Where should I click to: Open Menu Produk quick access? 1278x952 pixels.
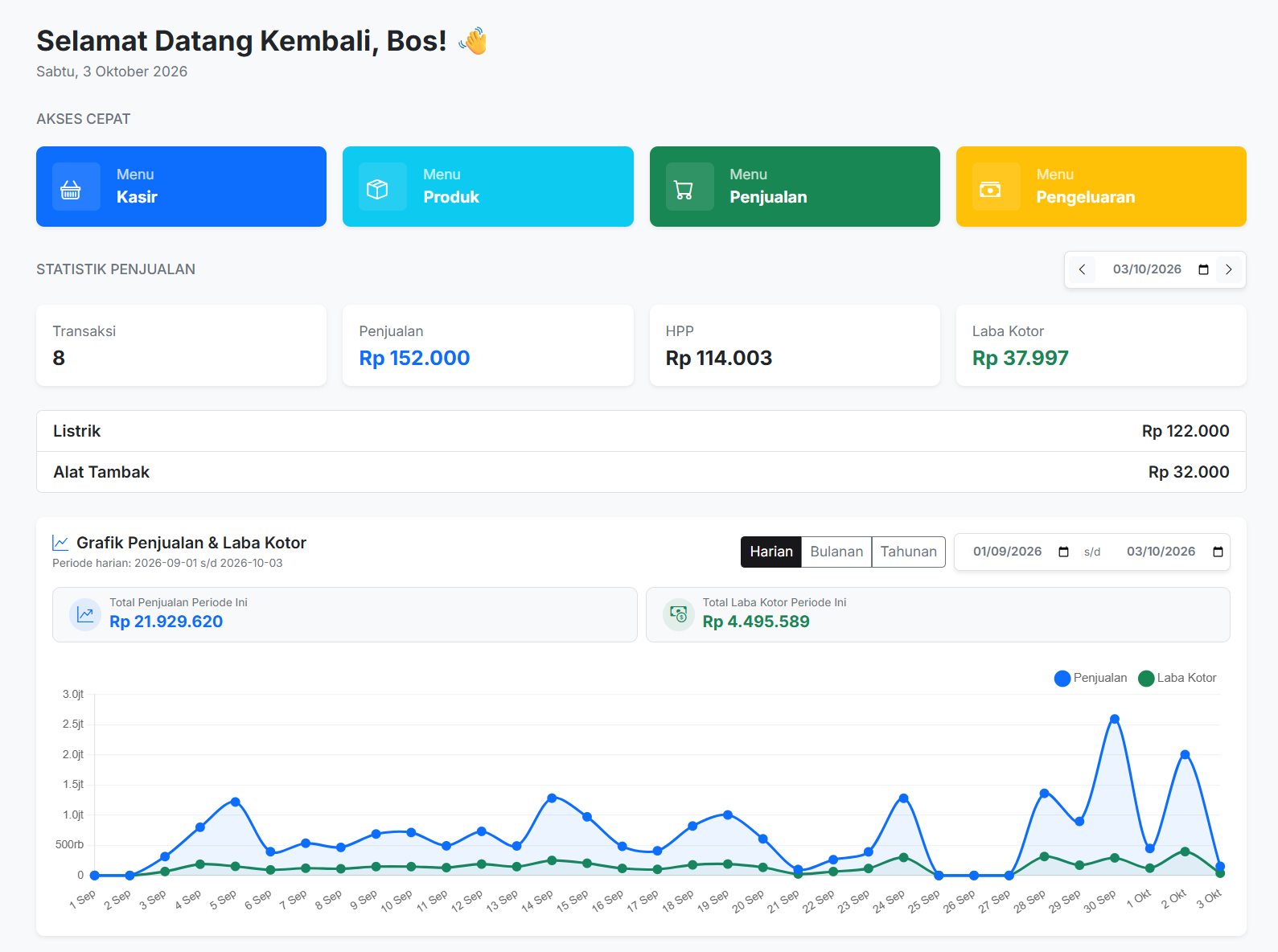pos(488,187)
